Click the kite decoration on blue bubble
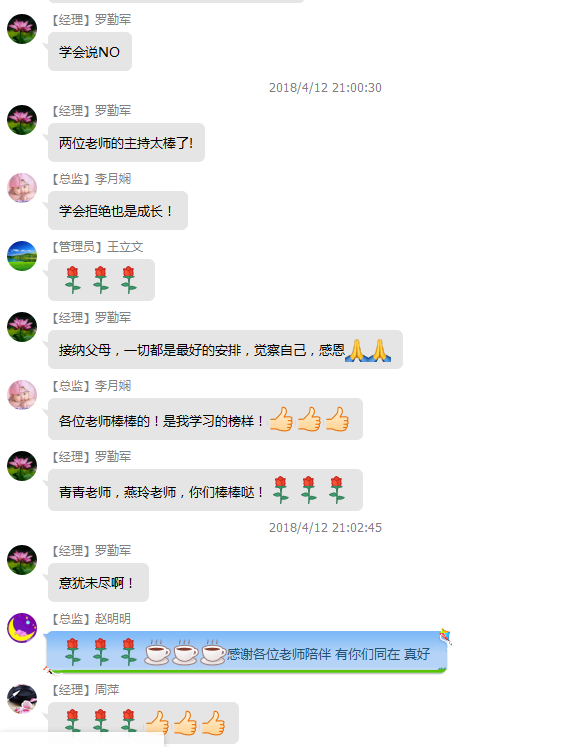 pos(445,636)
